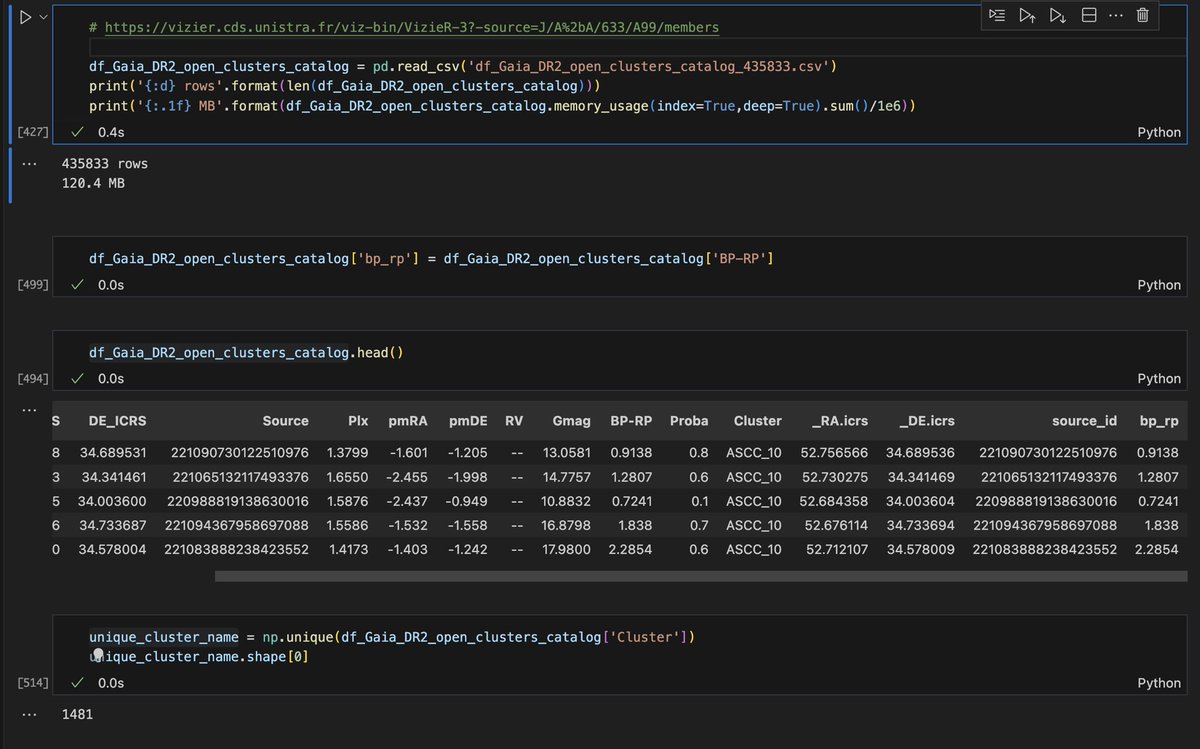Split the cell using the toolbar icon
This screenshot has height=749, width=1200.
1089,15
